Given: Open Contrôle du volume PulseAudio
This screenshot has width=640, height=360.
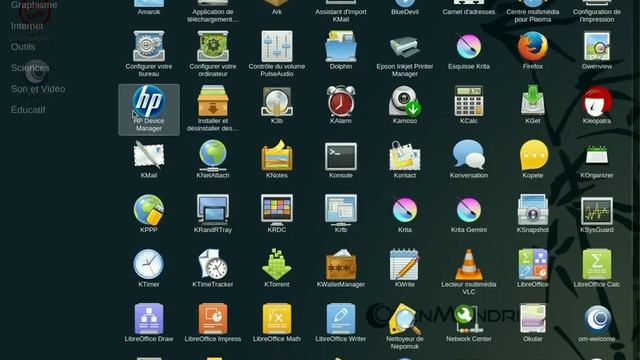Looking at the screenshot, I should tap(277, 54).
